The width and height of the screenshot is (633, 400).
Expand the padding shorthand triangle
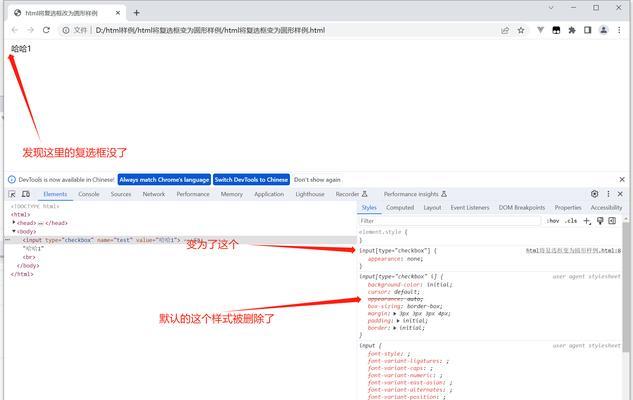[x=398, y=320]
